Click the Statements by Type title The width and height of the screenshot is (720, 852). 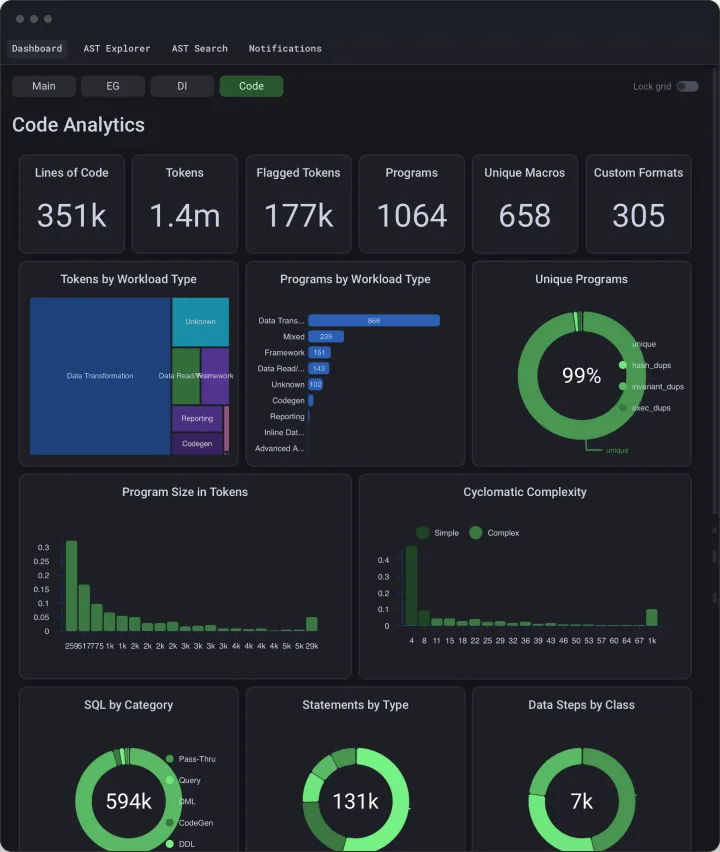tap(355, 705)
